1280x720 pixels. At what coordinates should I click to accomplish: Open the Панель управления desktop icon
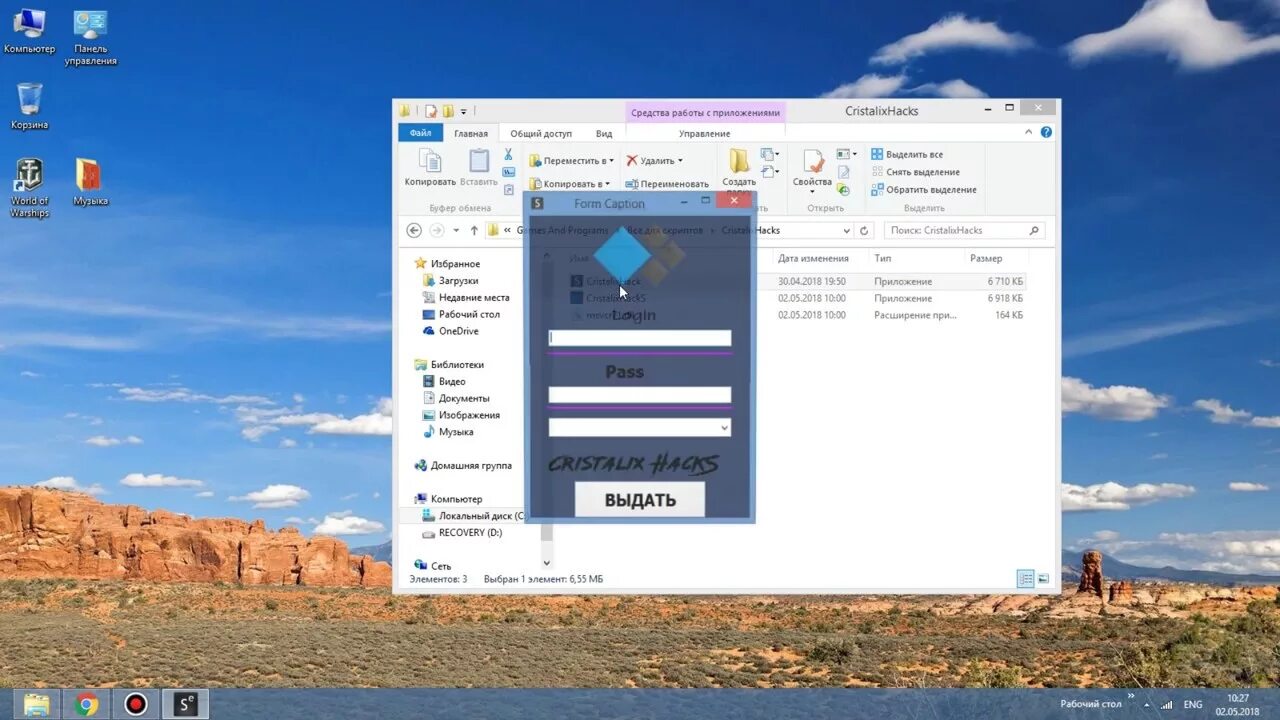tap(91, 37)
